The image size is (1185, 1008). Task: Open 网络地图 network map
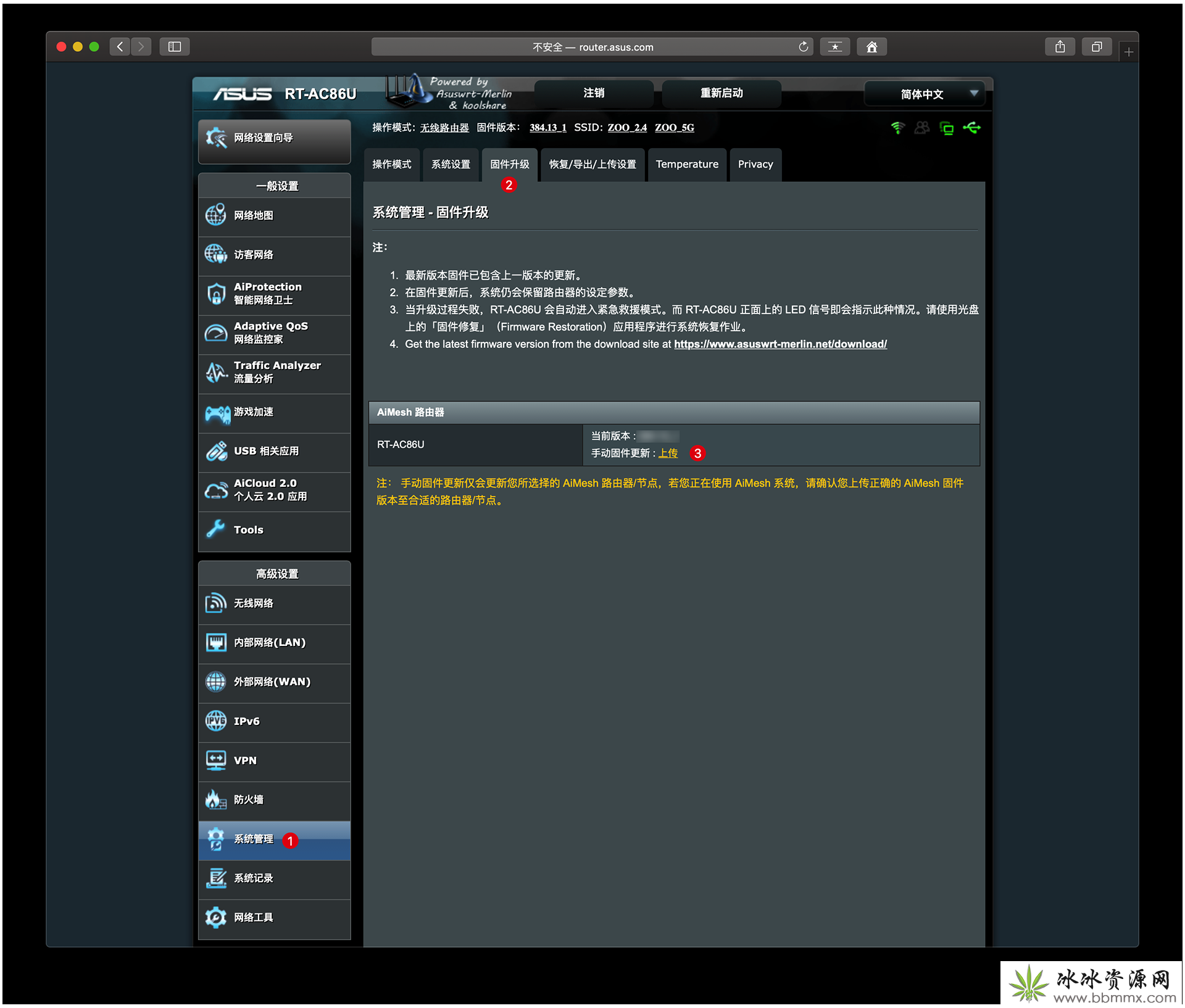click(x=274, y=216)
